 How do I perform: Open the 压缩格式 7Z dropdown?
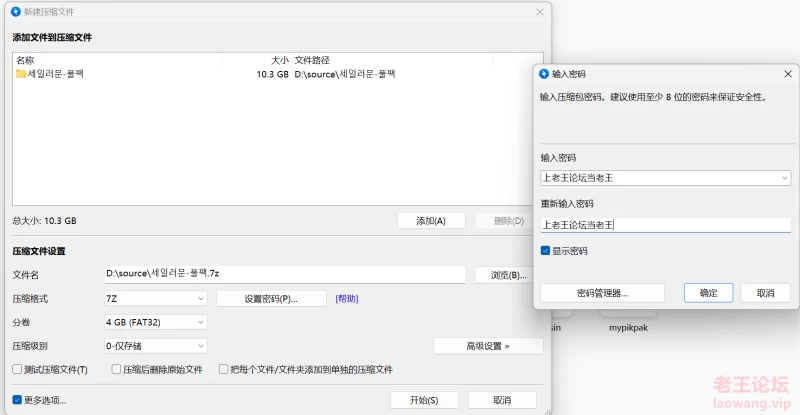coord(156,299)
